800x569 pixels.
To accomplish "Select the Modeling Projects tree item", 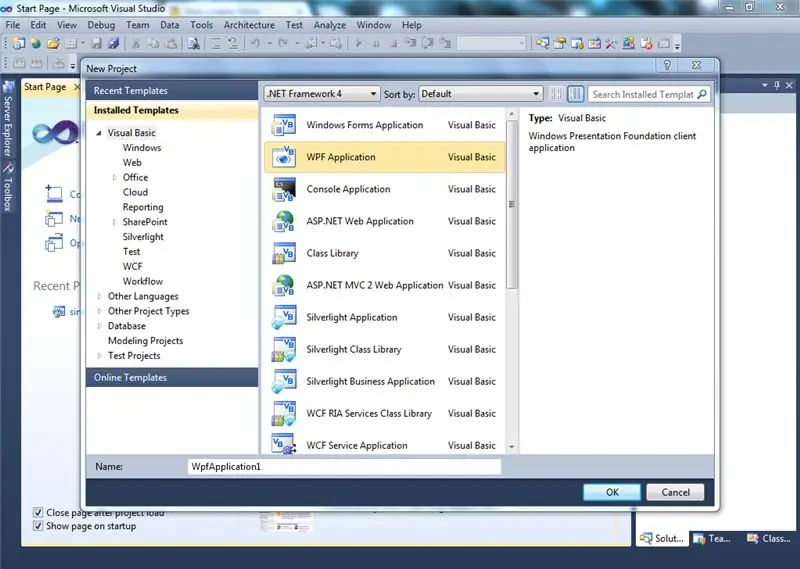I will [x=145, y=341].
